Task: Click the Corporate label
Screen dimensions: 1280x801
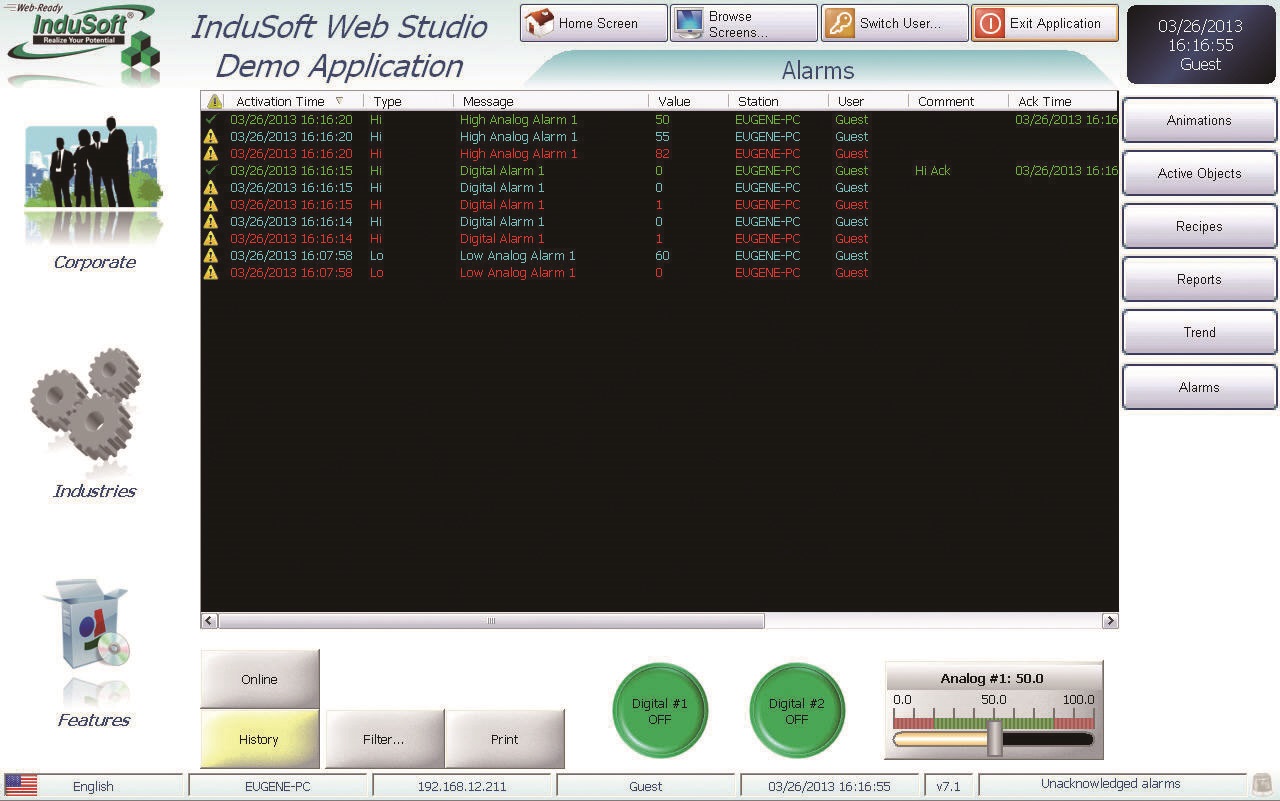Action: 95,262
